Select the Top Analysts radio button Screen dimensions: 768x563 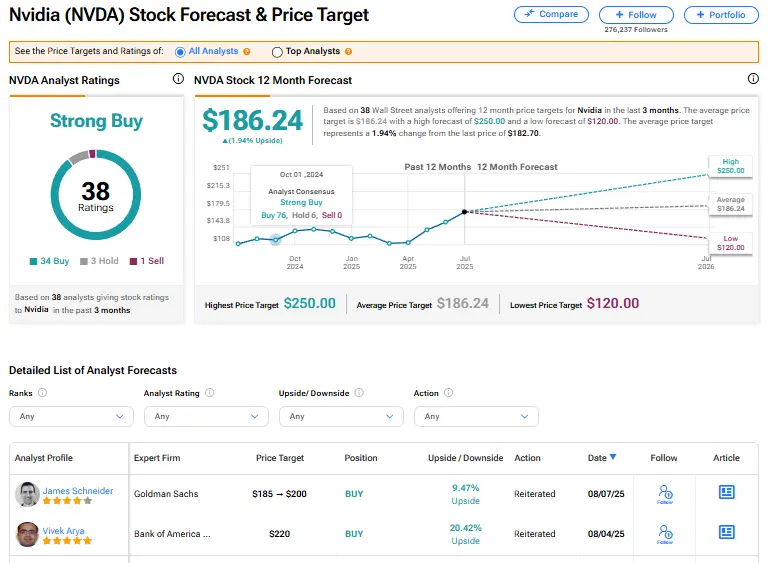point(277,52)
